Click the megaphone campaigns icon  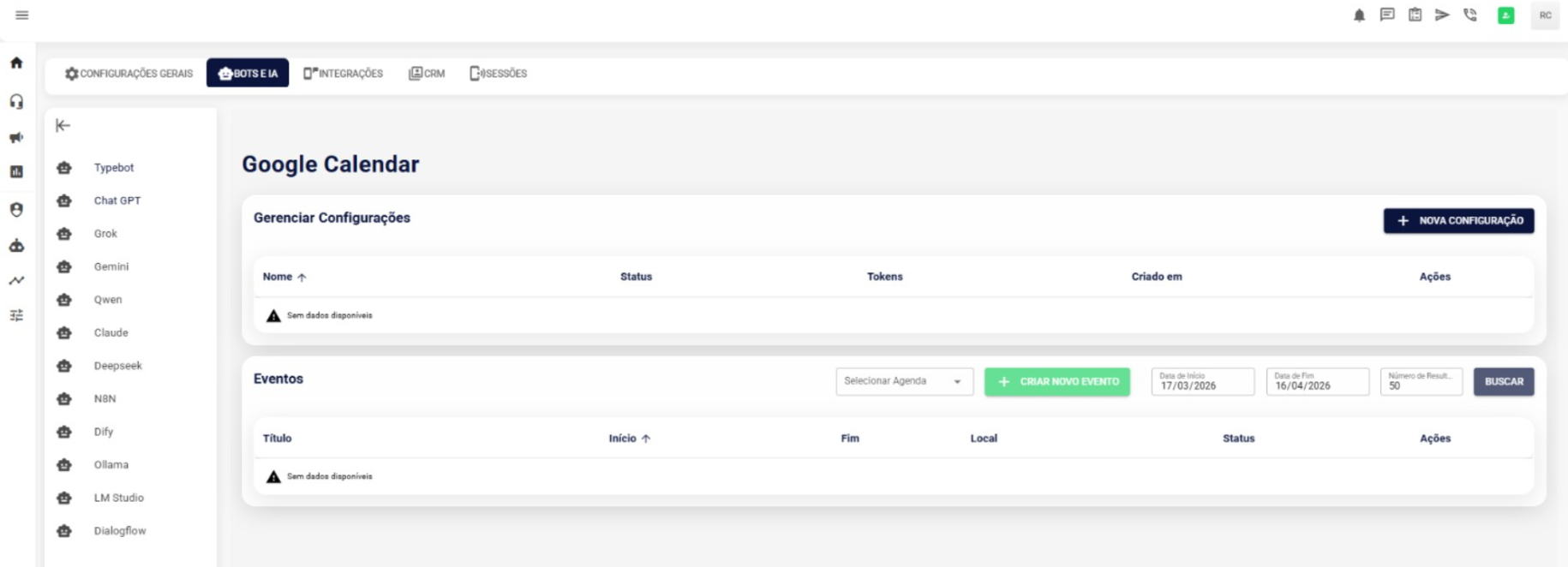16,138
